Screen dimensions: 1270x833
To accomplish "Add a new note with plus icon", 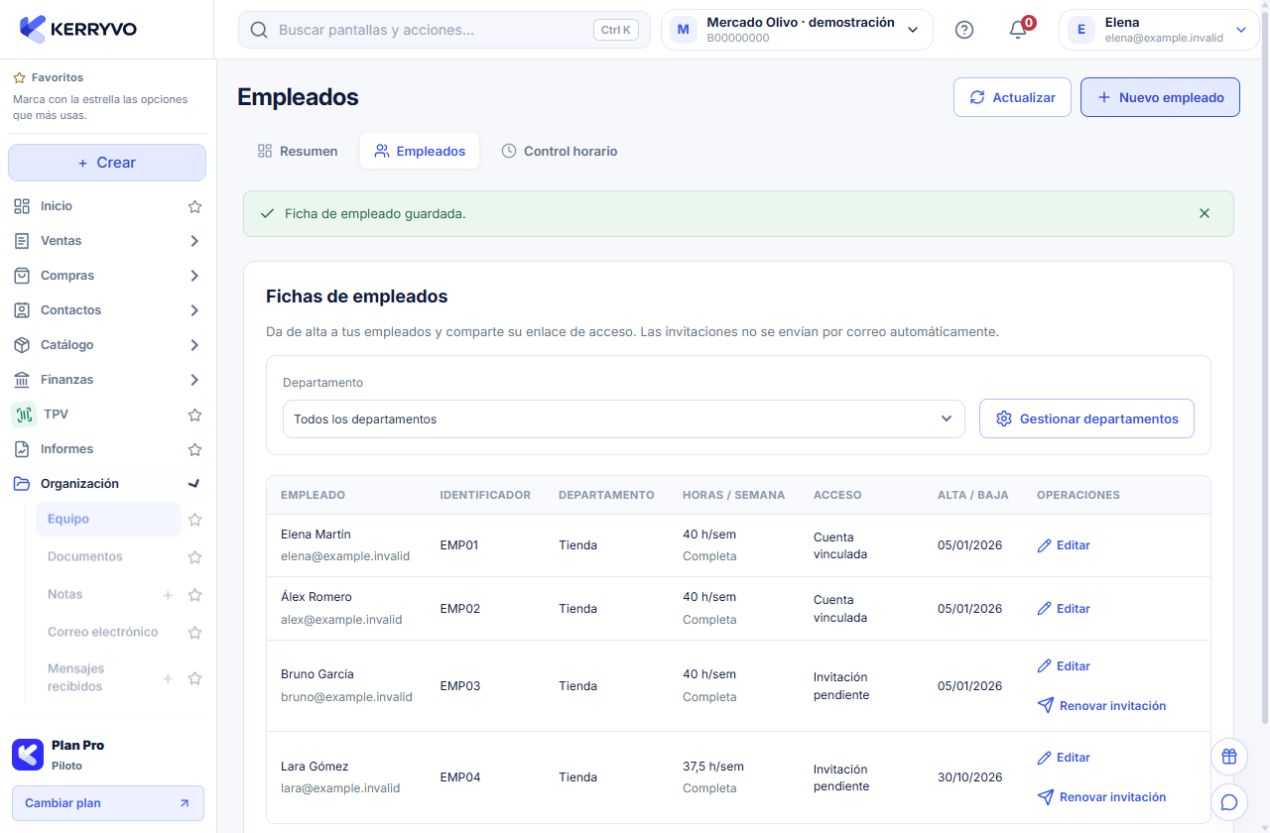I will coord(169,595).
